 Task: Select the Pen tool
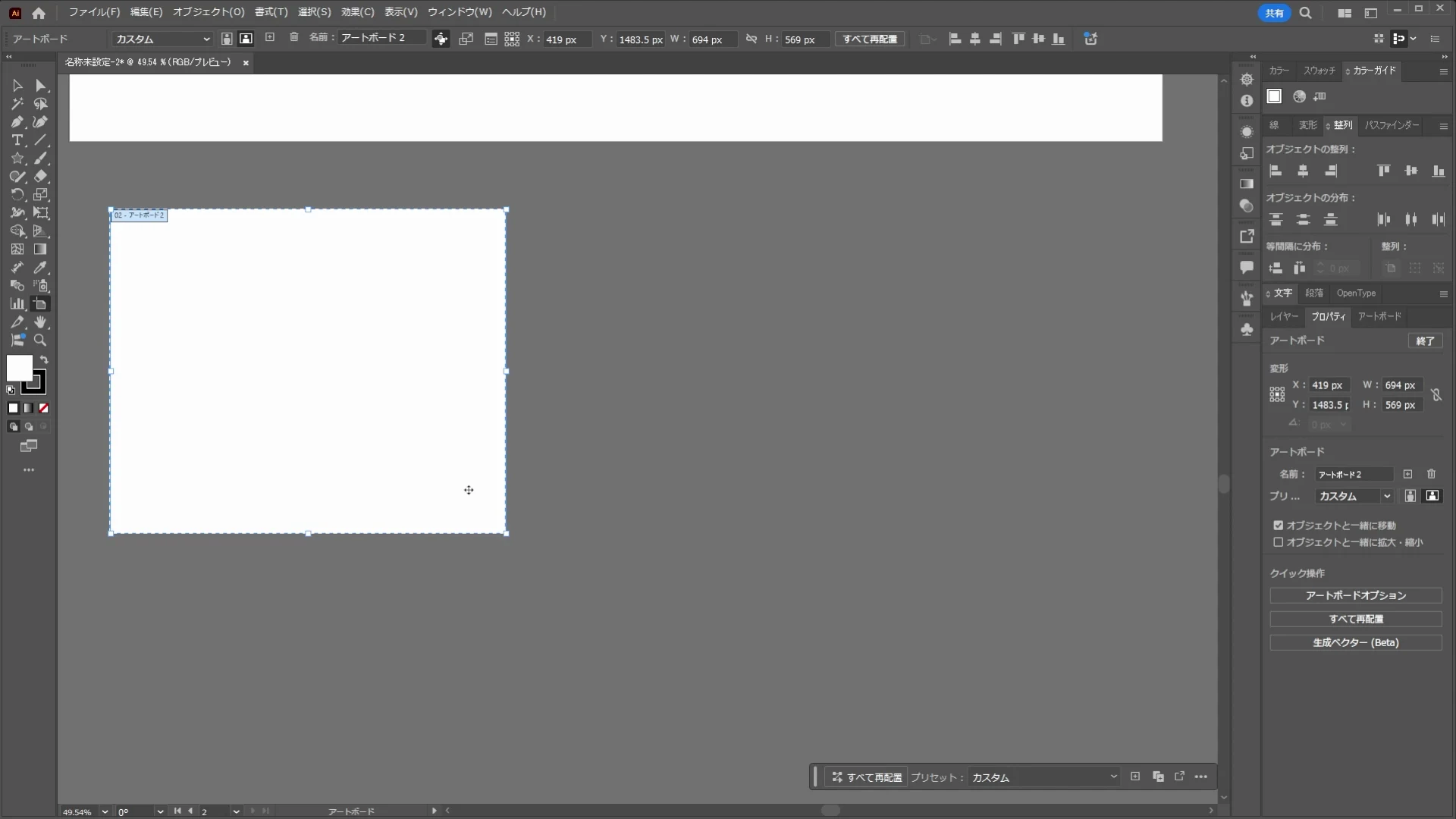tap(17, 122)
